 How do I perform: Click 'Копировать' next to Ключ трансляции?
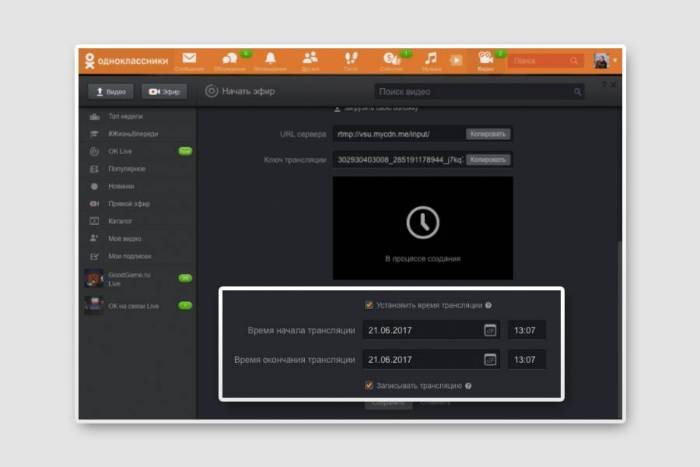[x=488, y=159]
